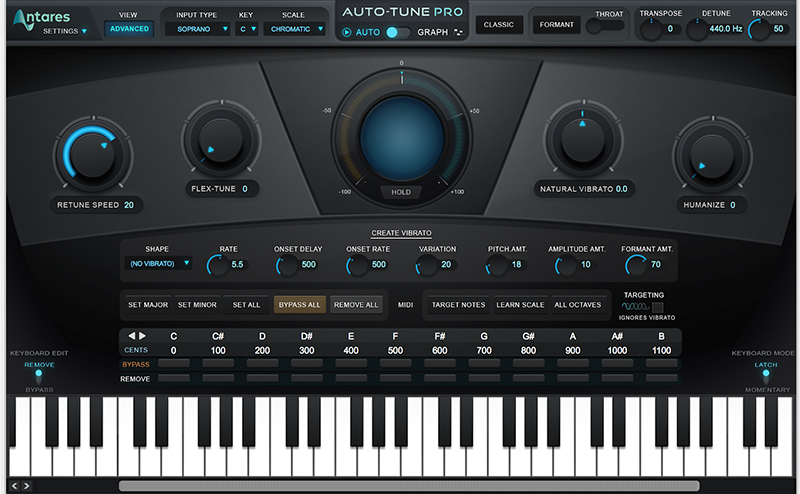Click the Transpose knob
The height and width of the screenshot is (494, 800).
click(651, 29)
